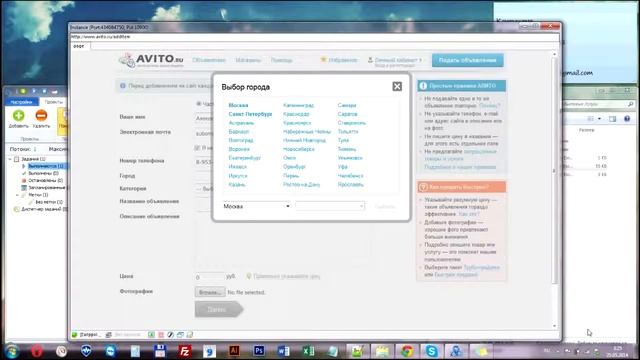
Task: Close the city selection dialog
Action: click(397, 87)
